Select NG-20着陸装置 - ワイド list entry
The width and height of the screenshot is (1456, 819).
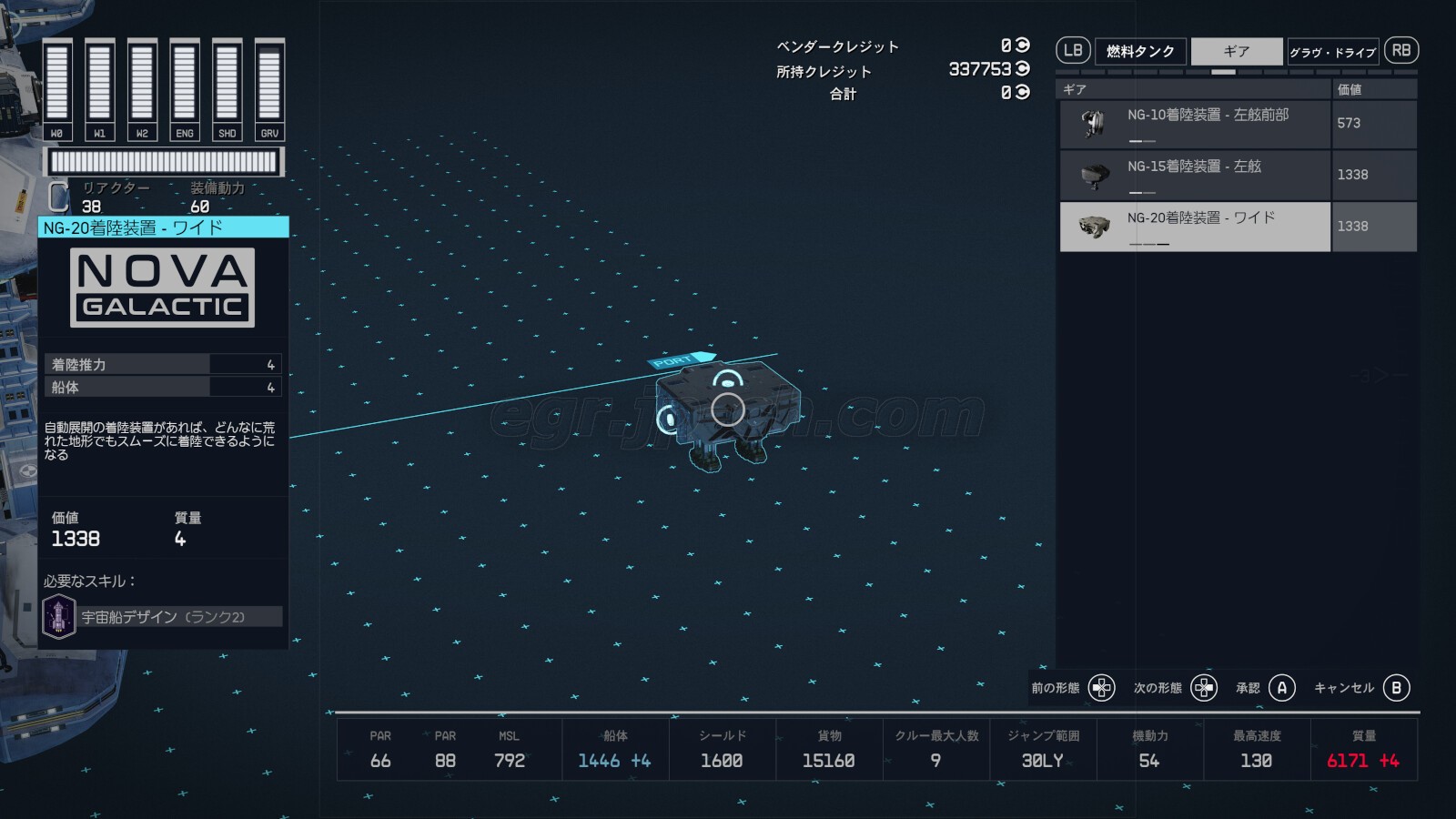[x=1199, y=226]
